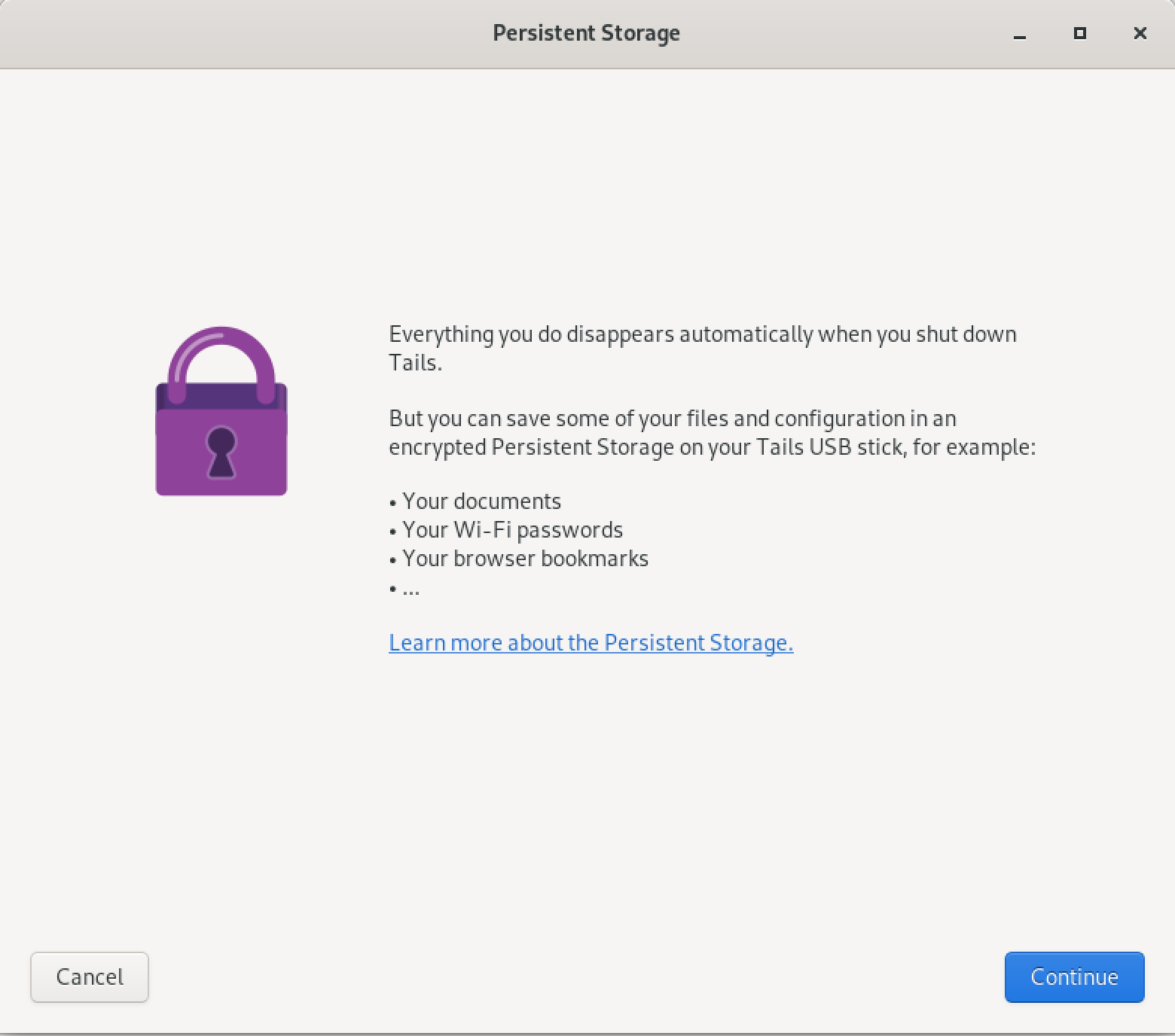
Task: Select the 'Your documents' bullet text
Action: pos(482,501)
